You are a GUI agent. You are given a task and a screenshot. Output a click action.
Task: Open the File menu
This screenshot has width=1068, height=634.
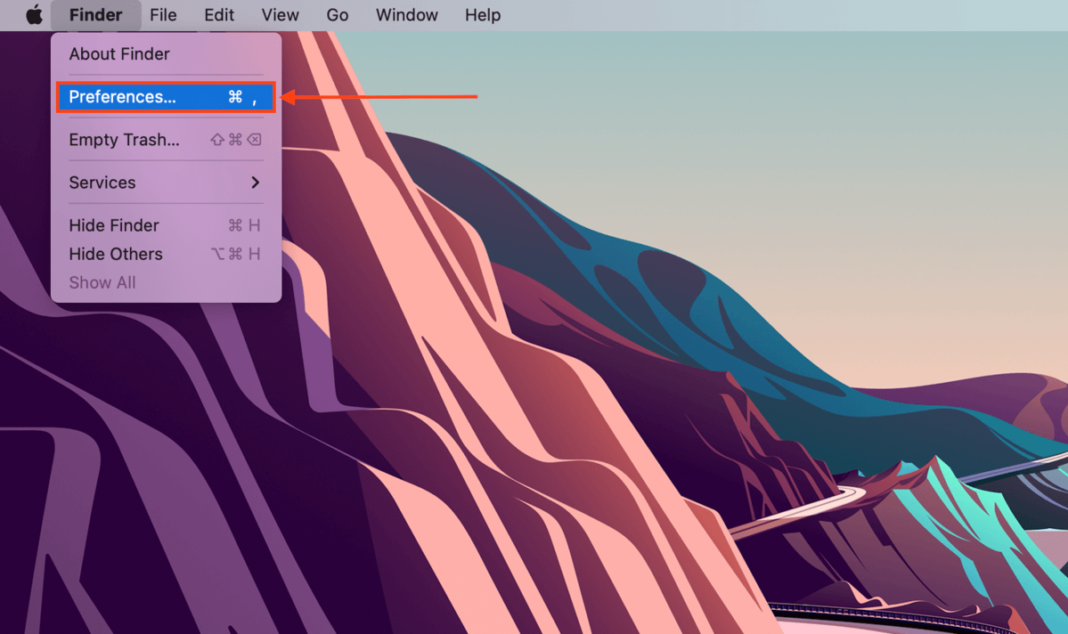pos(163,15)
